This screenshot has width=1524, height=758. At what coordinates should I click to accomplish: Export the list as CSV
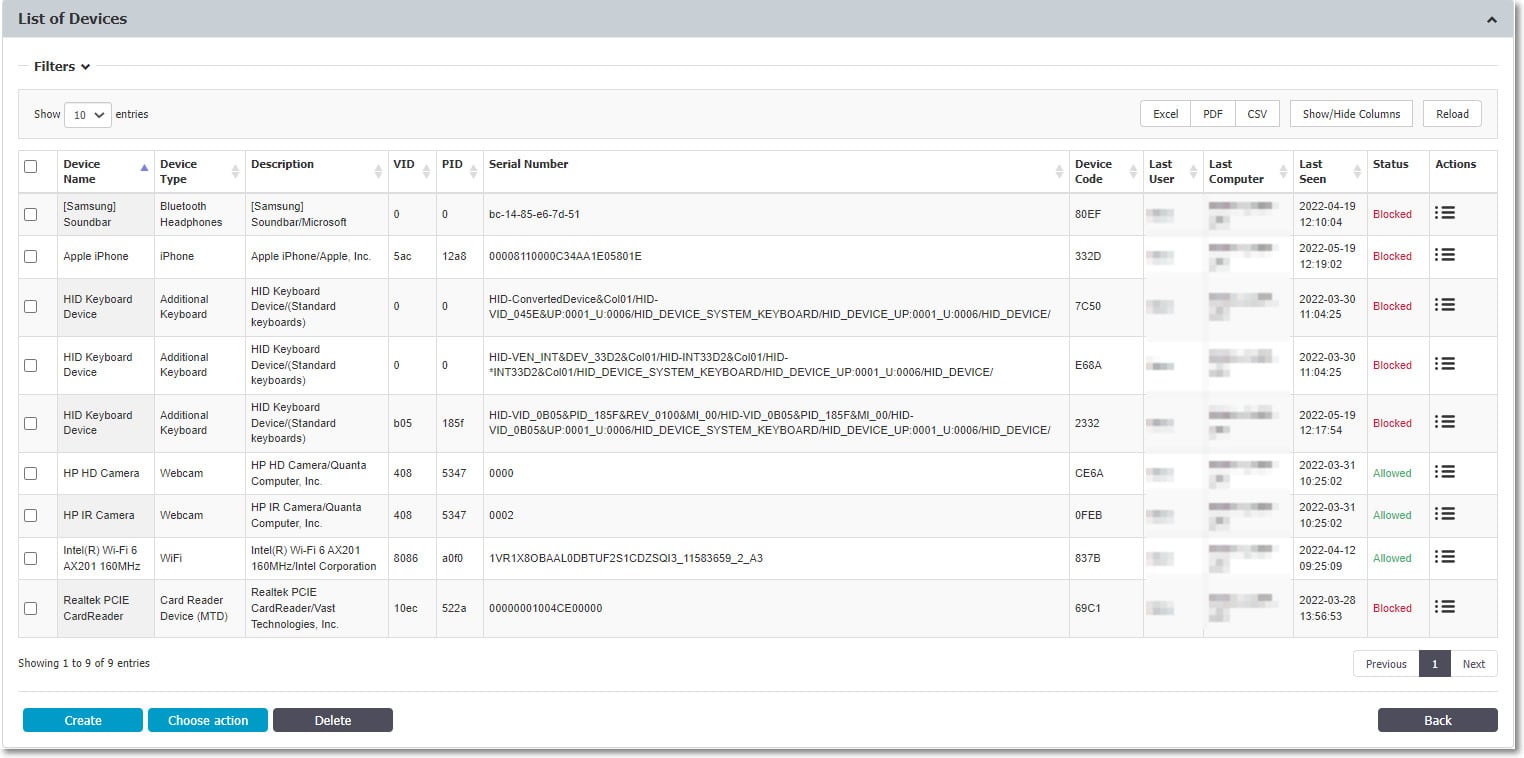click(x=1257, y=114)
